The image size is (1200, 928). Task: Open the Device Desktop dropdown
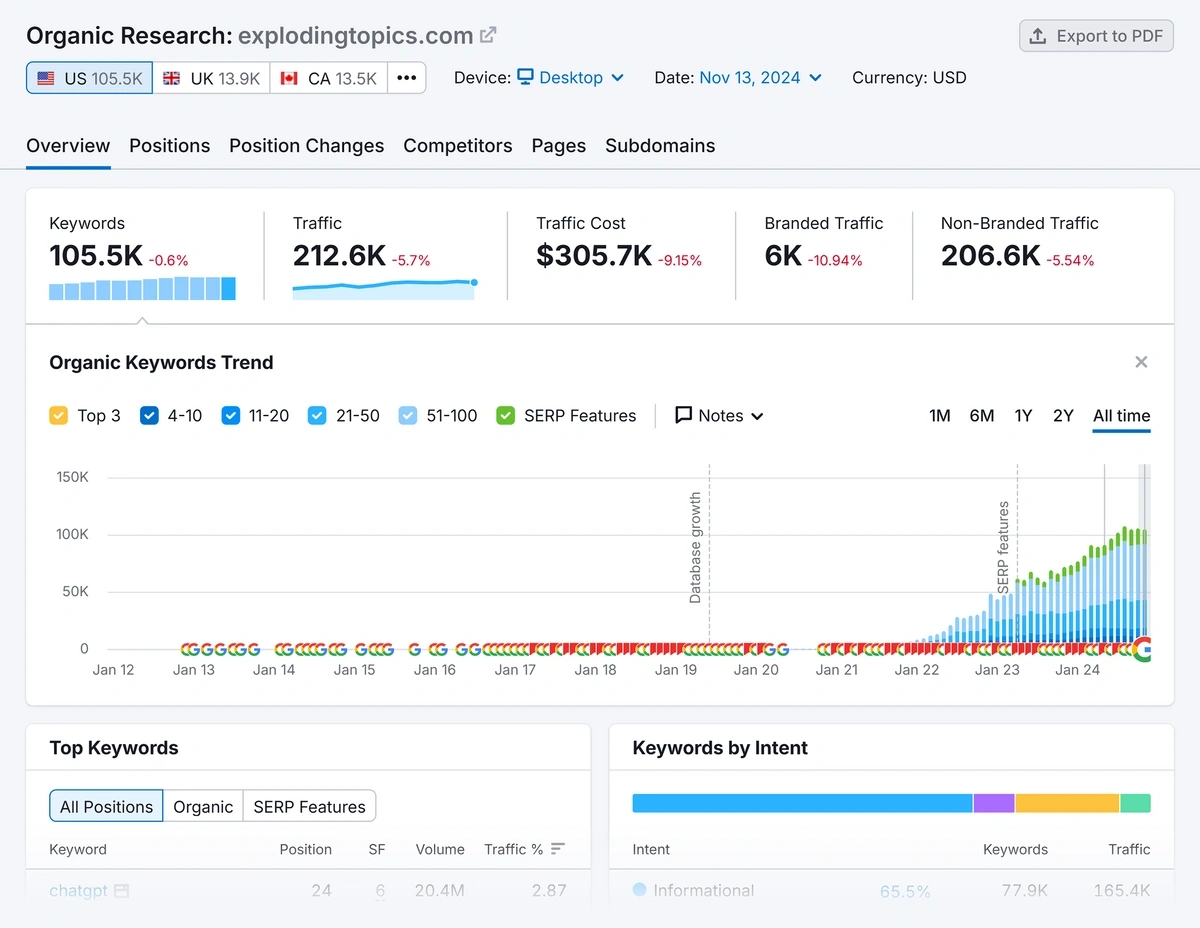[570, 78]
